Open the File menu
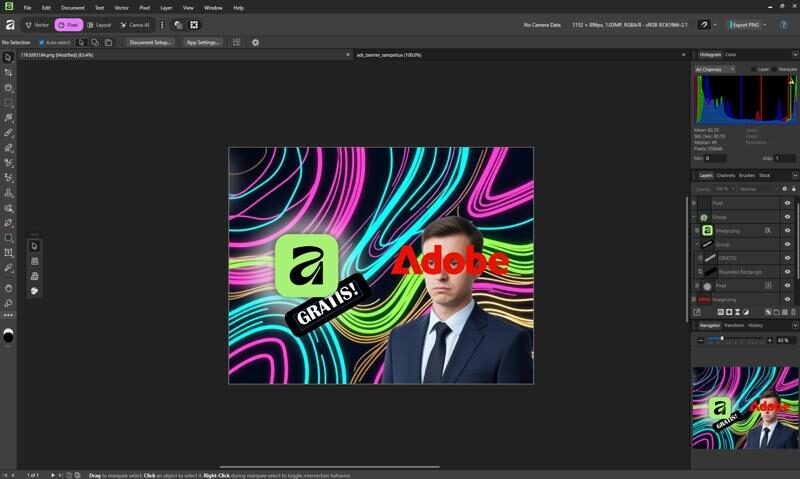This screenshot has height=479, width=800. pos(27,8)
